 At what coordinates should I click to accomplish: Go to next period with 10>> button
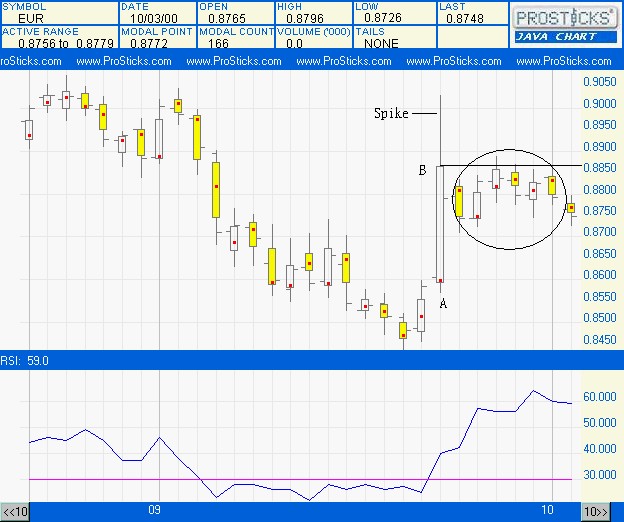click(x=596, y=511)
